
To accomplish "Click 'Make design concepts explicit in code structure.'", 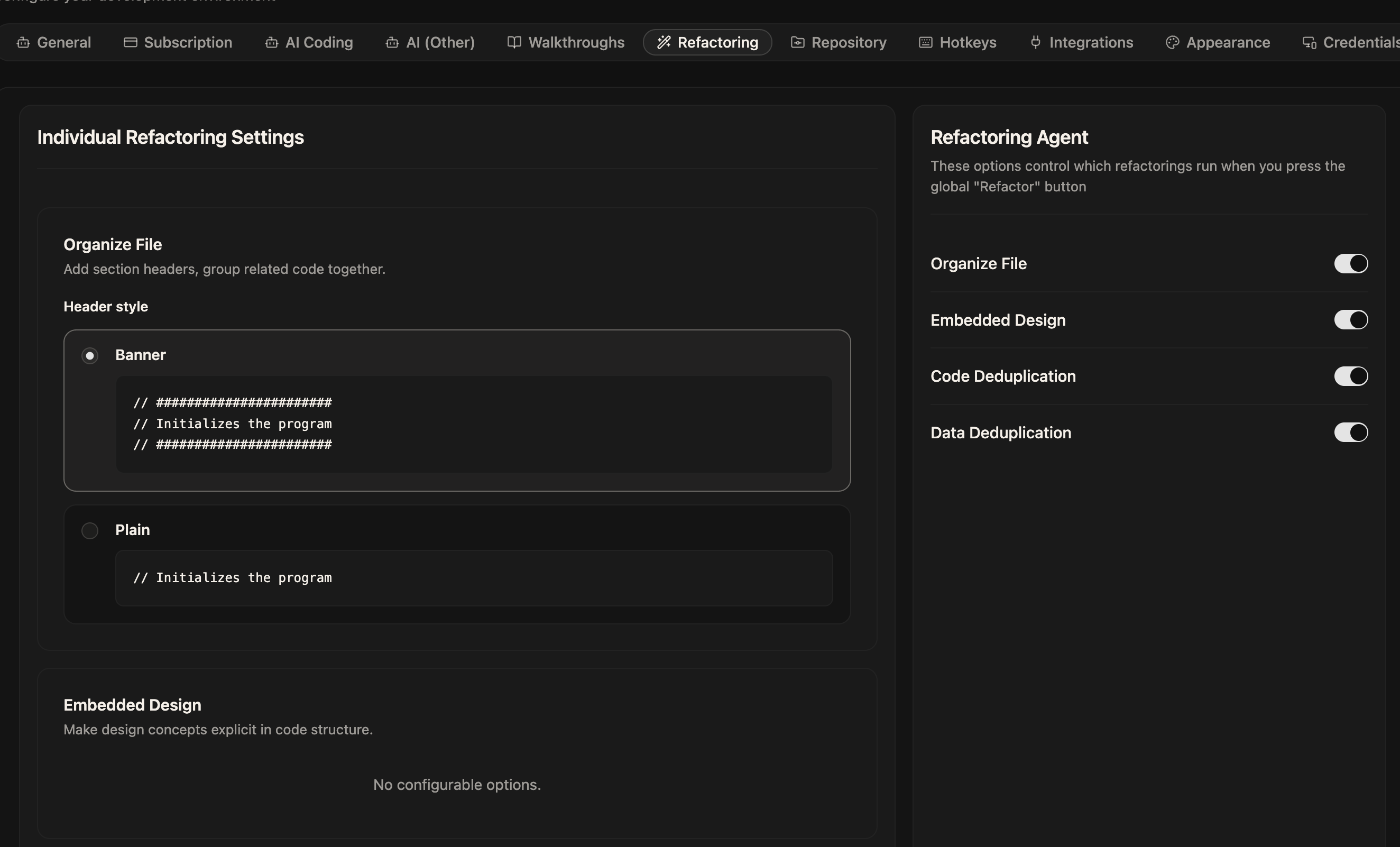I will coord(218,730).
